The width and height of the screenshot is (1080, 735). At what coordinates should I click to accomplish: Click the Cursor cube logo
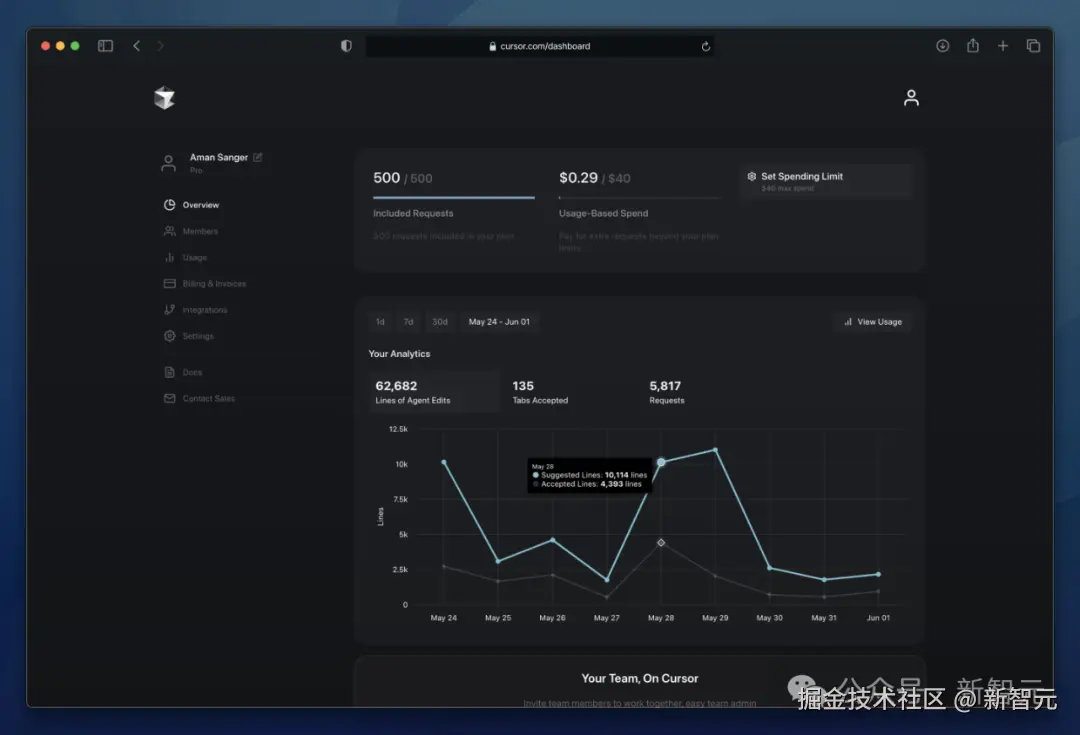(x=165, y=98)
